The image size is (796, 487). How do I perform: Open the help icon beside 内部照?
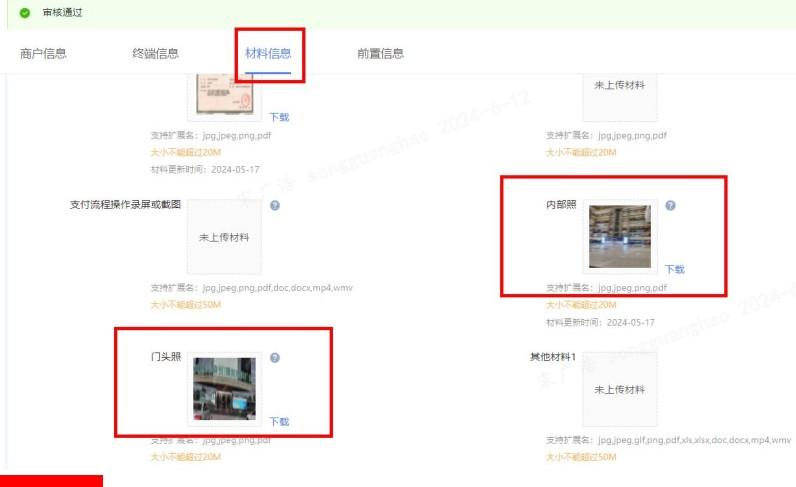click(670, 205)
